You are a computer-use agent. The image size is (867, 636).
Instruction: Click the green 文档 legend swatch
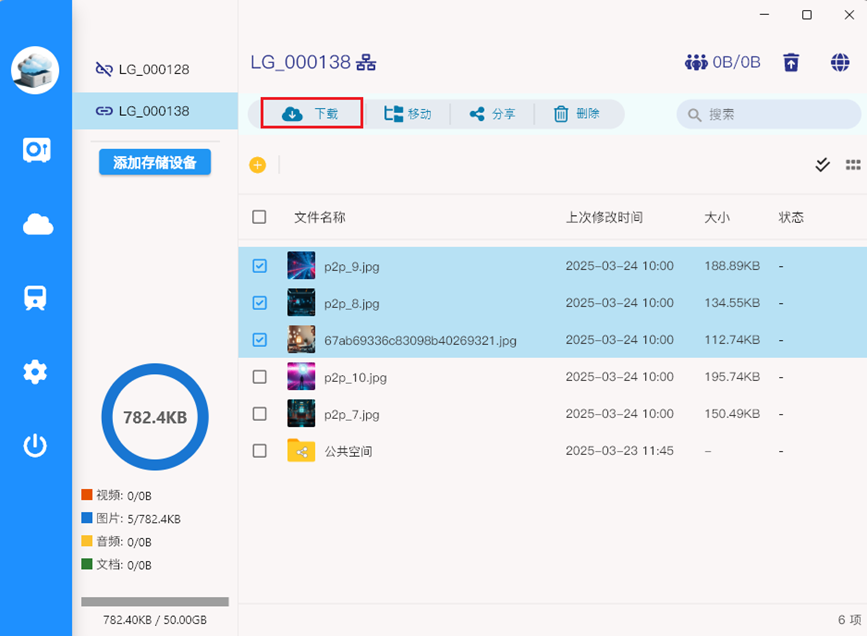tap(87, 564)
